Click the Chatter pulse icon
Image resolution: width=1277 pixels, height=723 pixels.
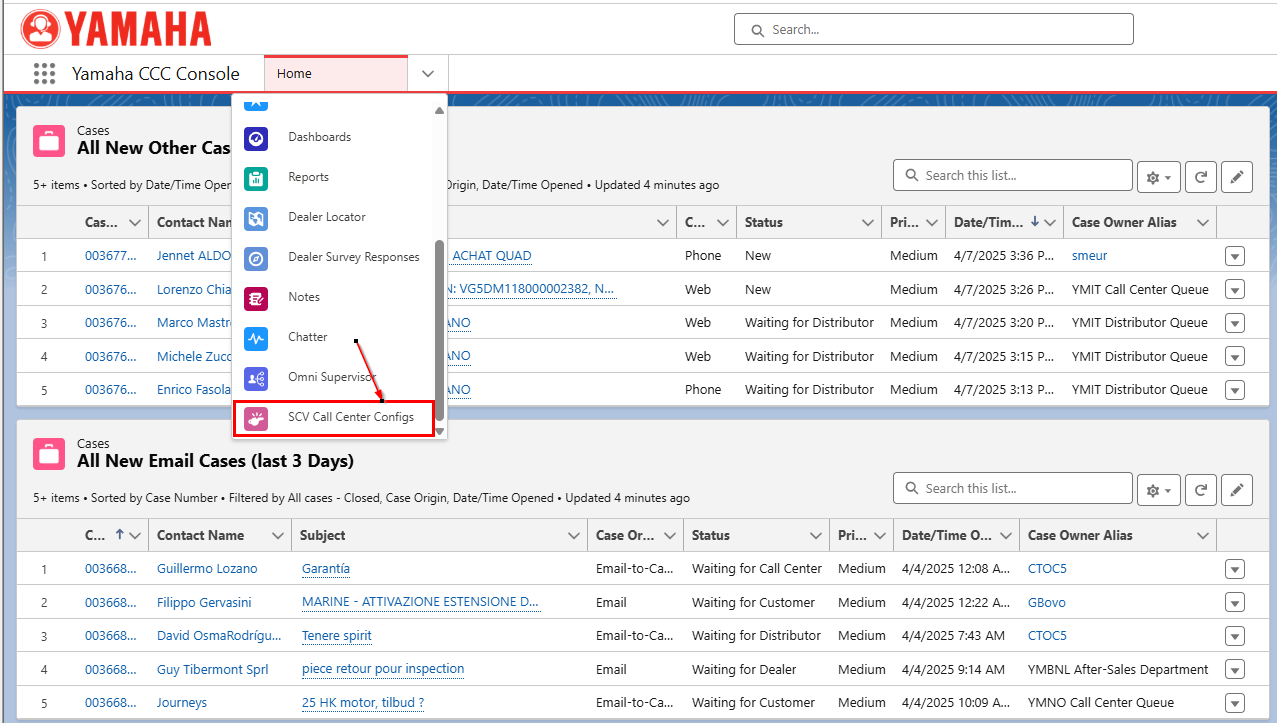pos(256,338)
